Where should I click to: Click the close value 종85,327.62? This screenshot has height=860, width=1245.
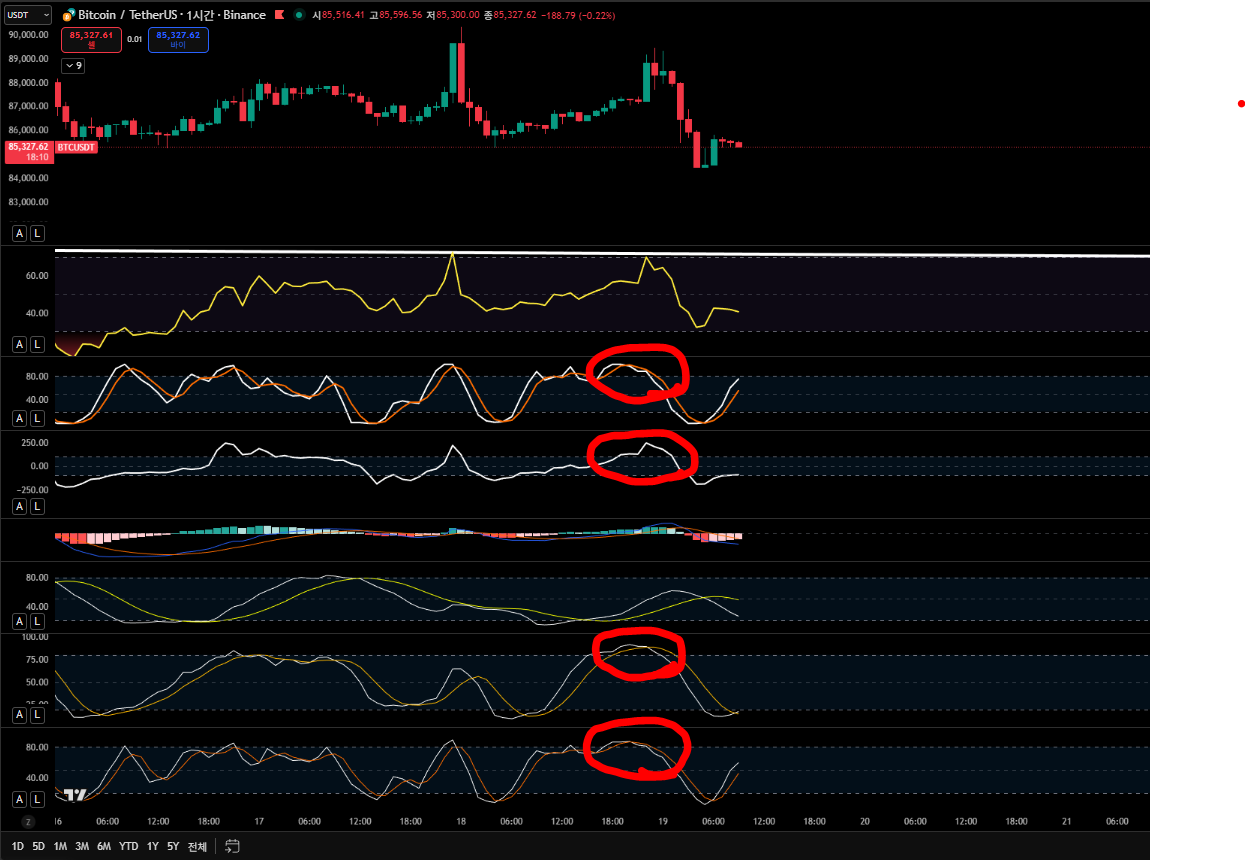[510, 16]
